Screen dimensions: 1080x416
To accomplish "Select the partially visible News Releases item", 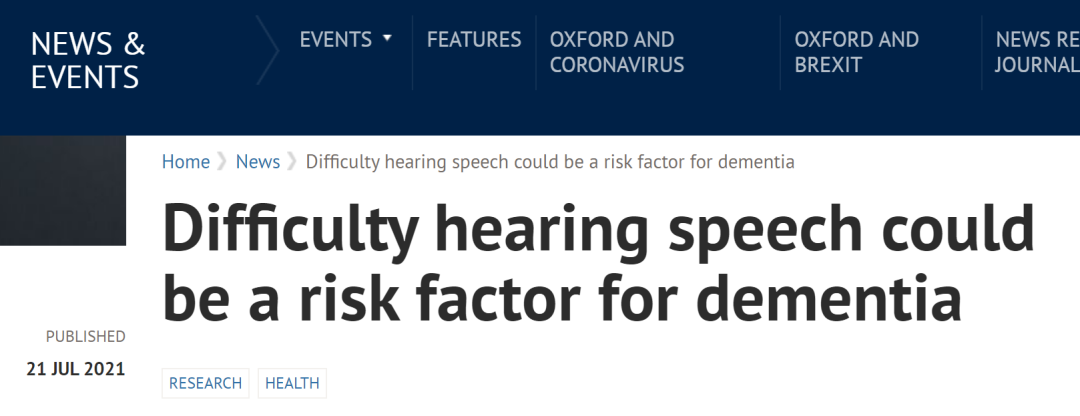I will pos(1037,52).
